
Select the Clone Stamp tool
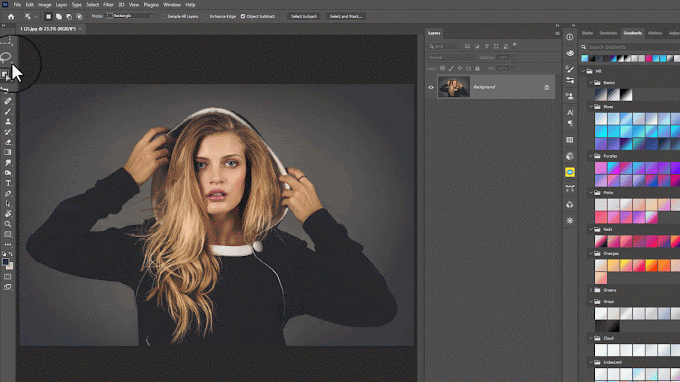coord(8,122)
